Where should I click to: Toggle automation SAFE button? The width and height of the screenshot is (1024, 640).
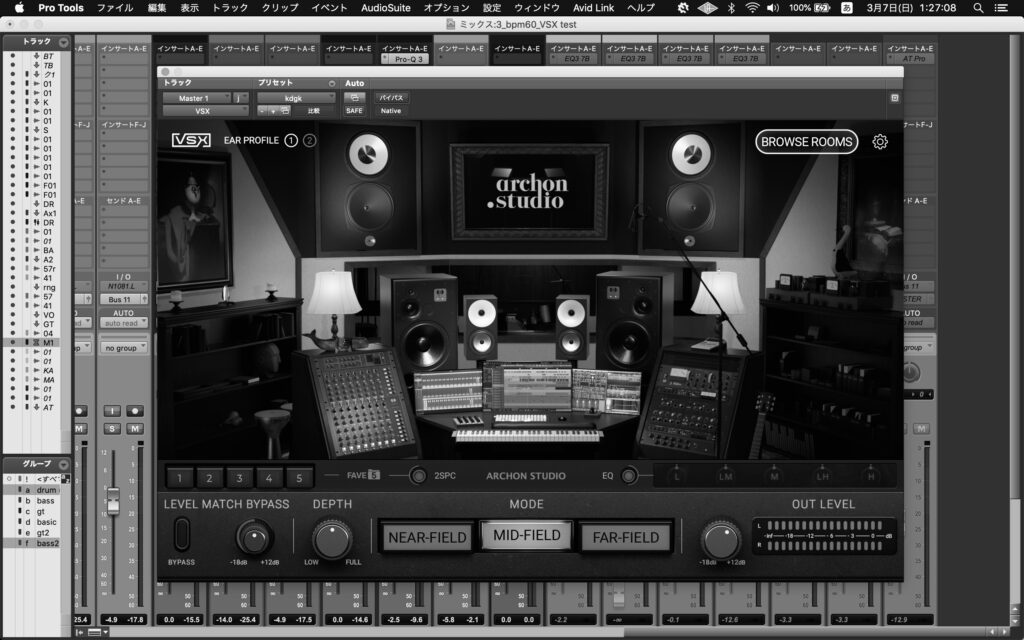354,111
